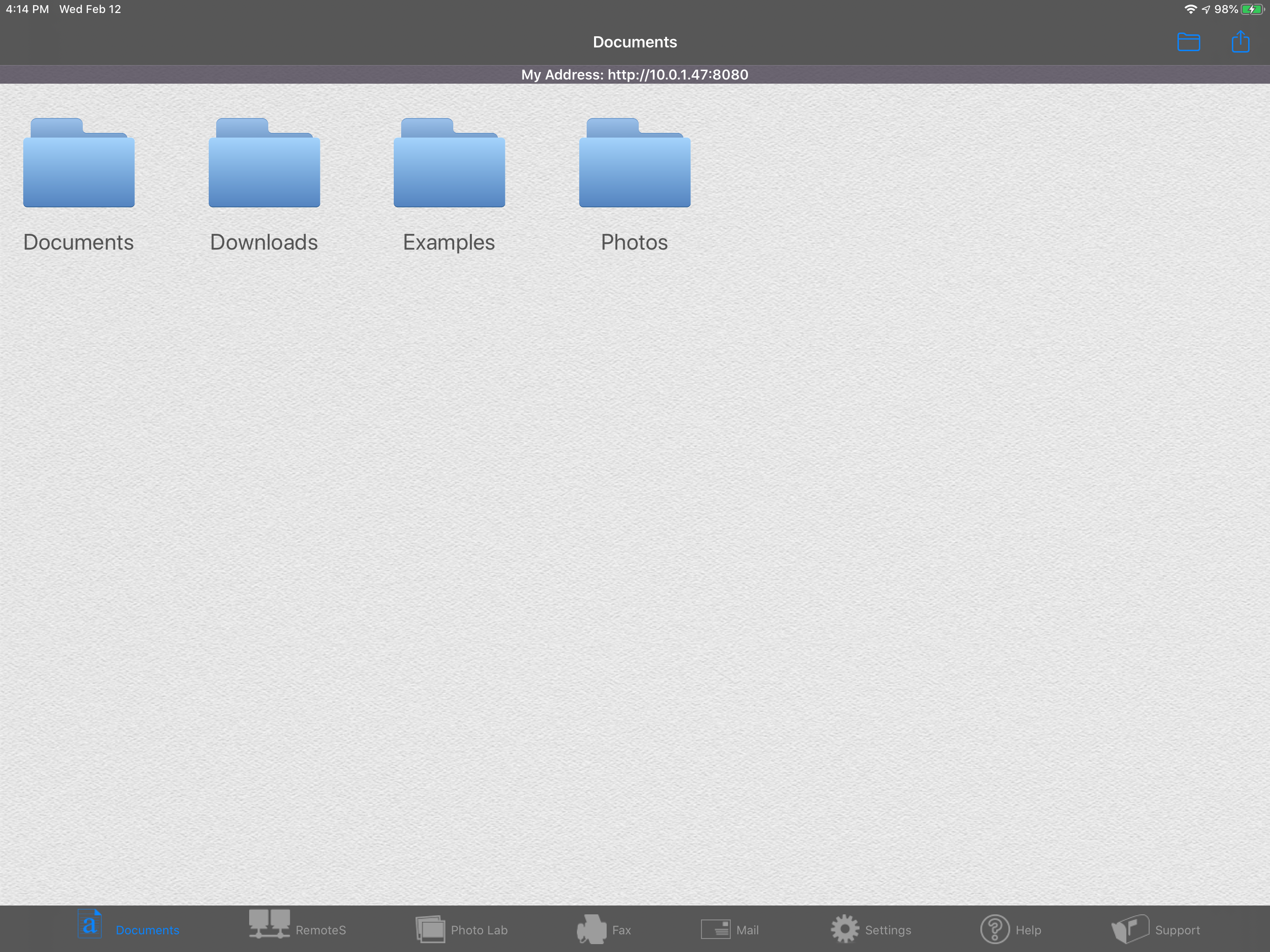Switch to the RemoteS tab label
Image resolution: width=1270 pixels, height=952 pixels.
click(x=321, y=930)
